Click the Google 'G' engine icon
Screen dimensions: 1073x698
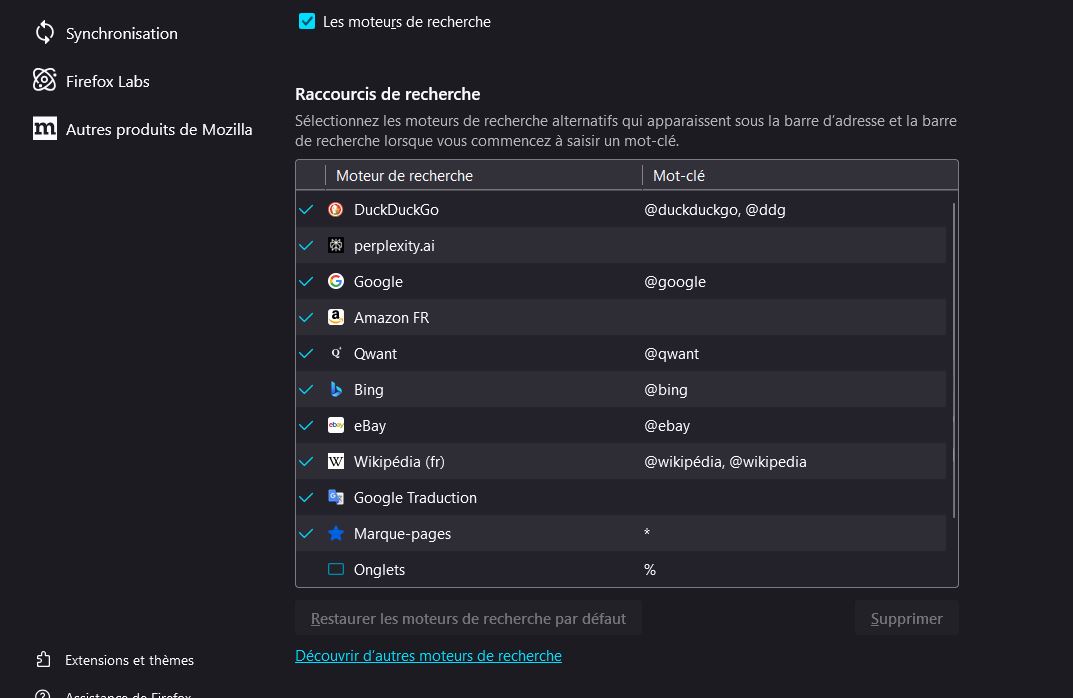[335, 281]
